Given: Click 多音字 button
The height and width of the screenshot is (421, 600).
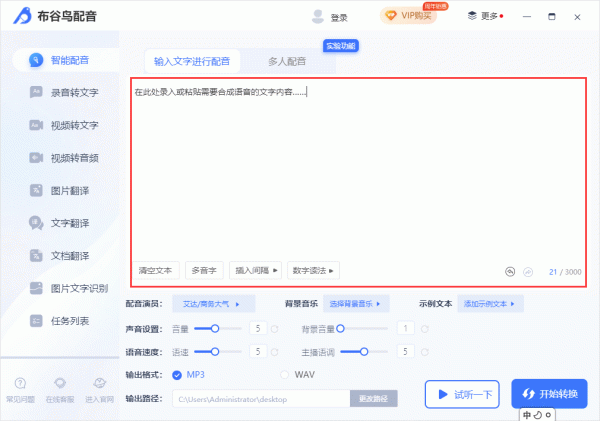Looking at the screenshot, I should coord(204,271).
